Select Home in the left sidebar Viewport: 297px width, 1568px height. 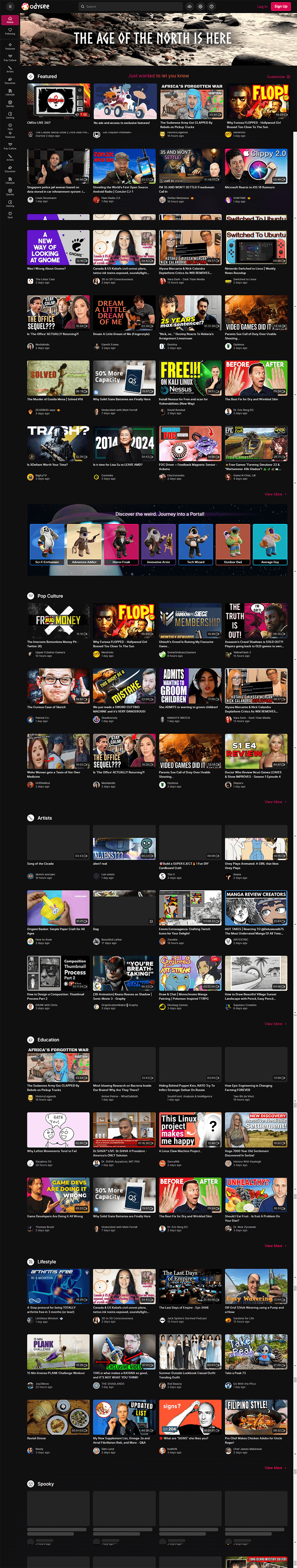pyautogui.click(x=10, y=19)
